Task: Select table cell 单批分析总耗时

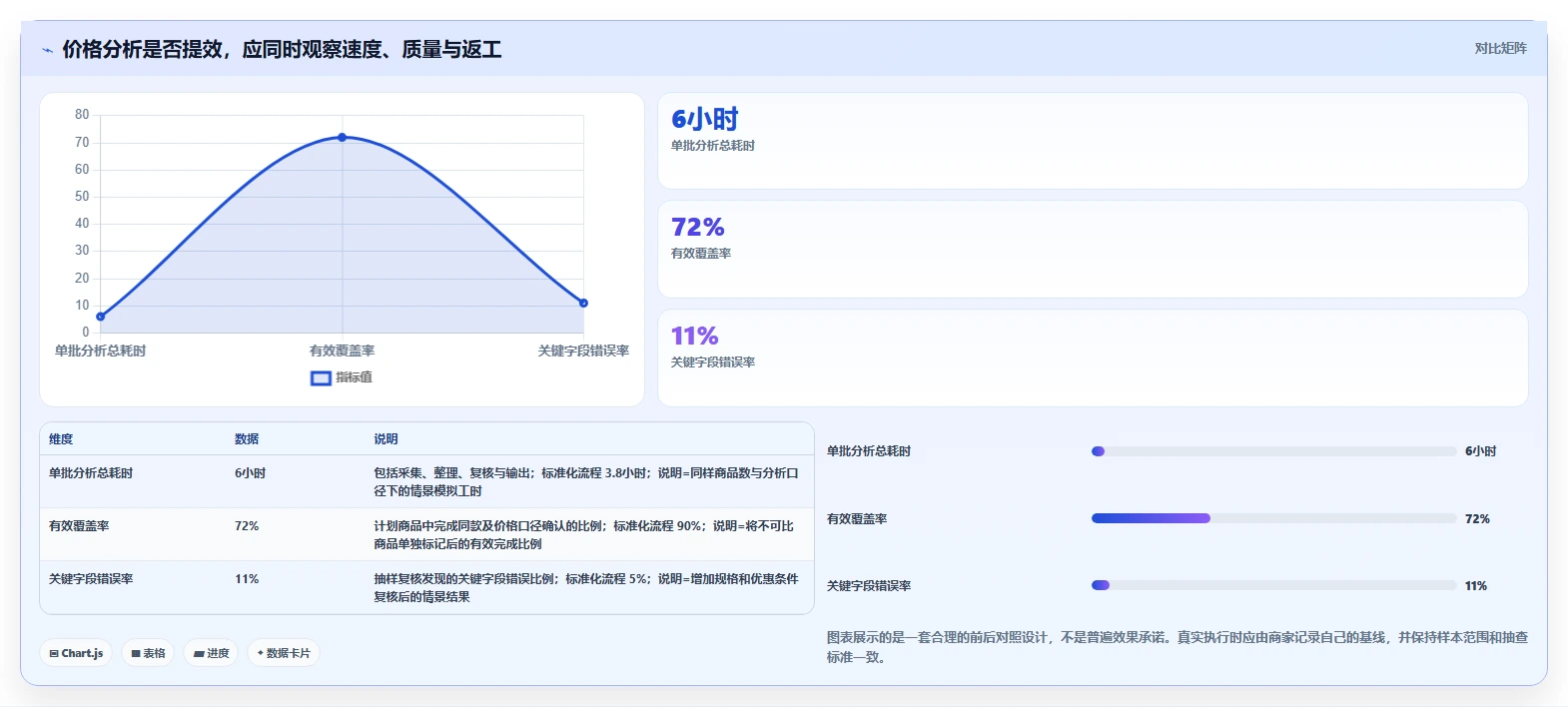Action: pos(91,473)
